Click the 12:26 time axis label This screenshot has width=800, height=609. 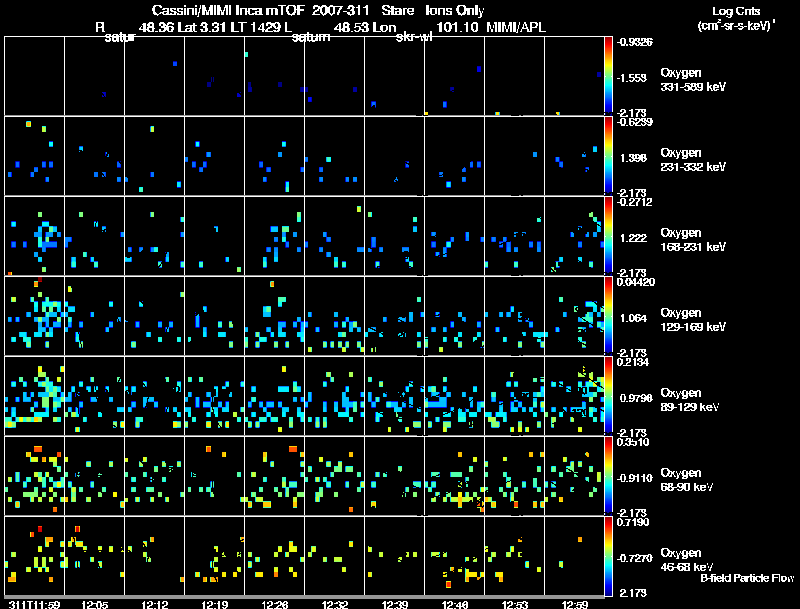[x=274, y=604]
